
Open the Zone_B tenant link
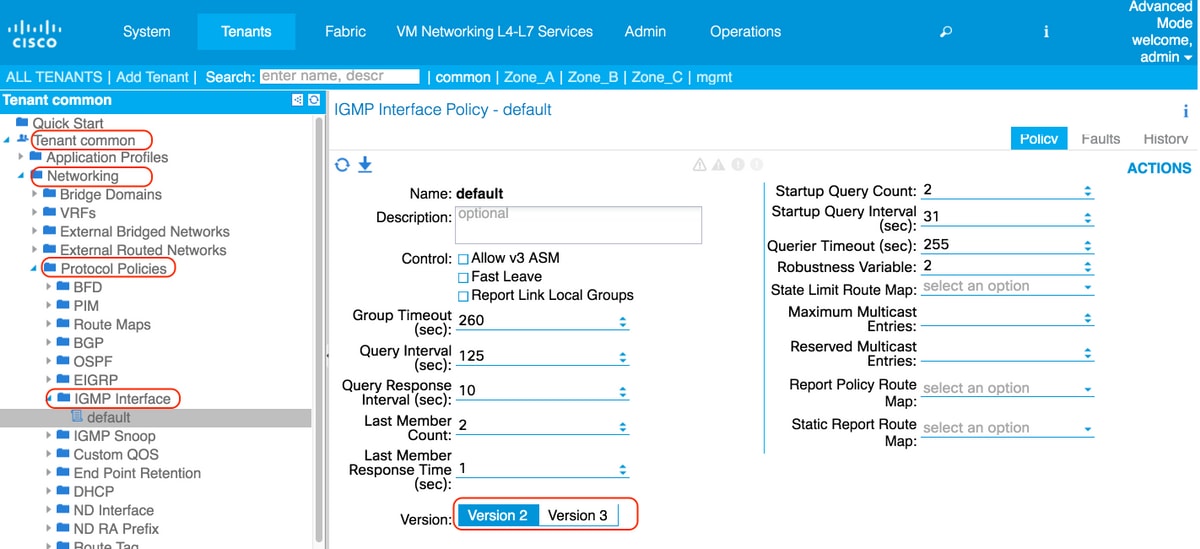click(593, 77)
